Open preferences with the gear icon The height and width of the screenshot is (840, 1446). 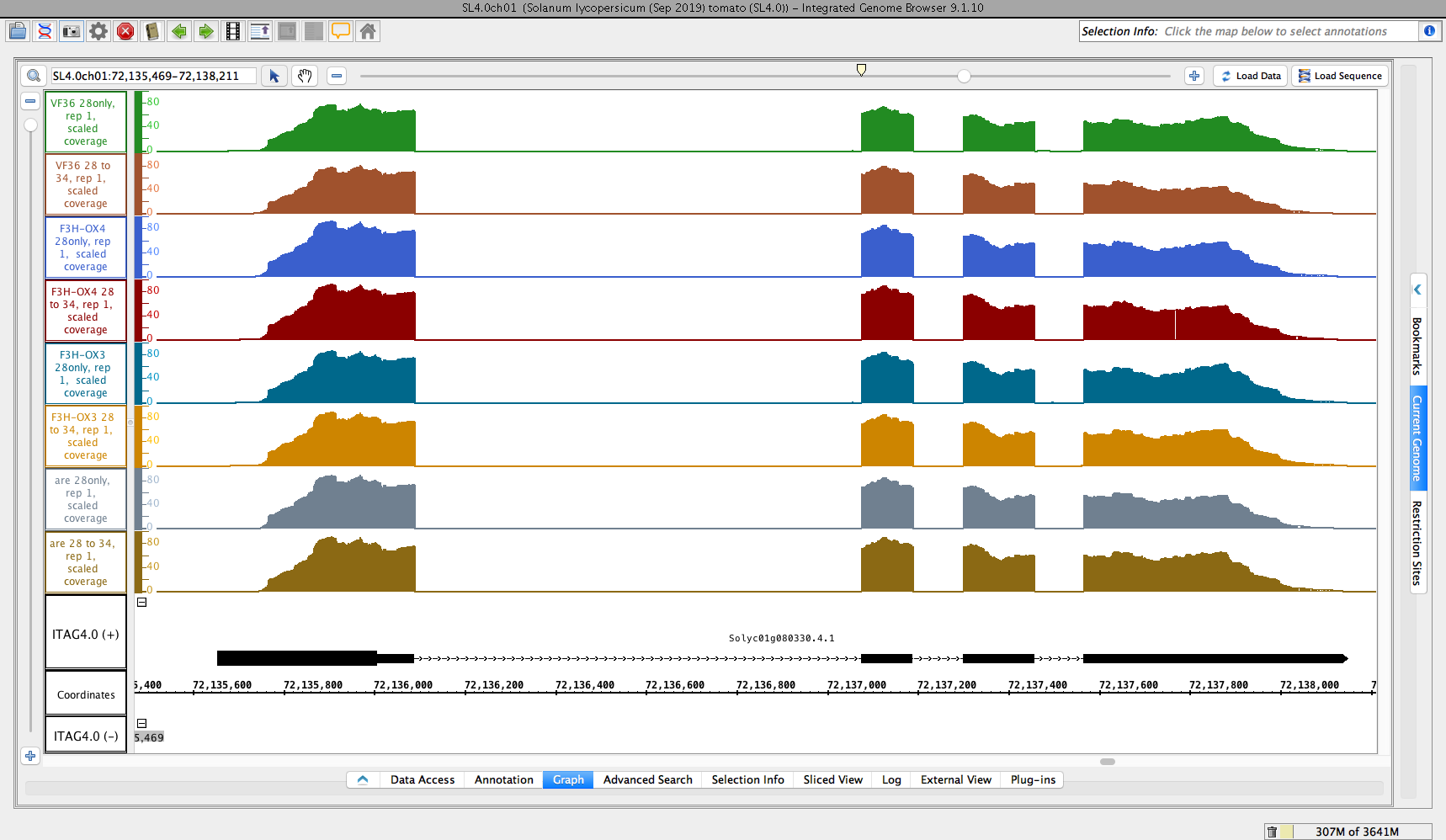(98, 32)
